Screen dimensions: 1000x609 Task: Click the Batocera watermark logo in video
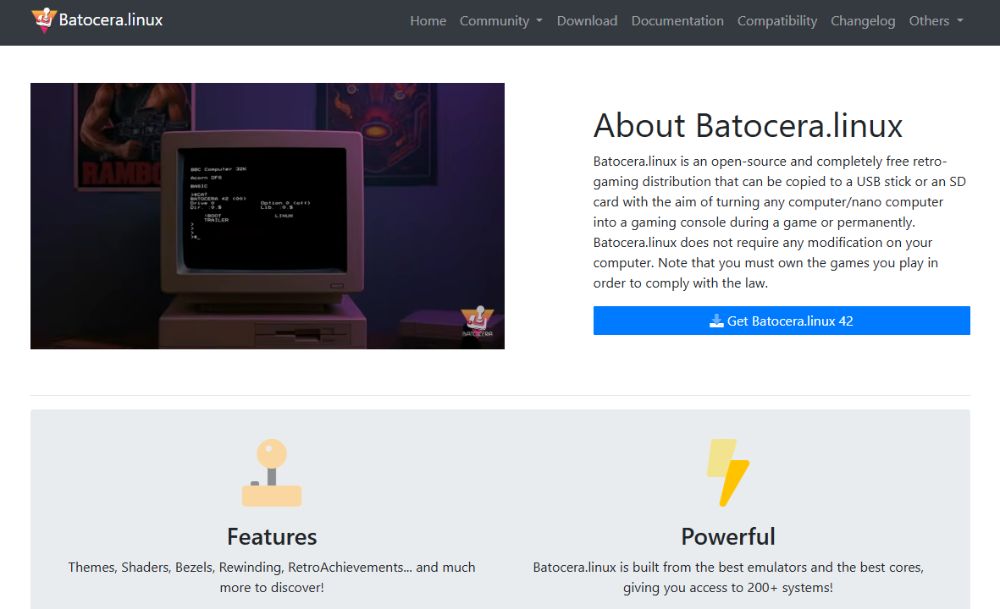[477, 324]
